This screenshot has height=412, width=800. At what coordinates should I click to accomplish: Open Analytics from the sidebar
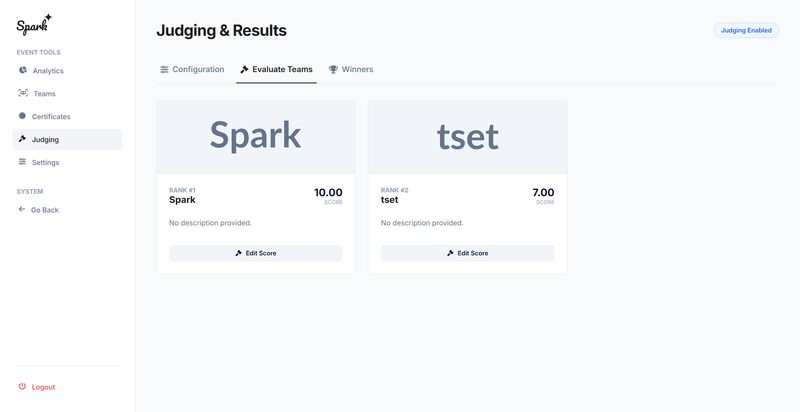[48, 71]
